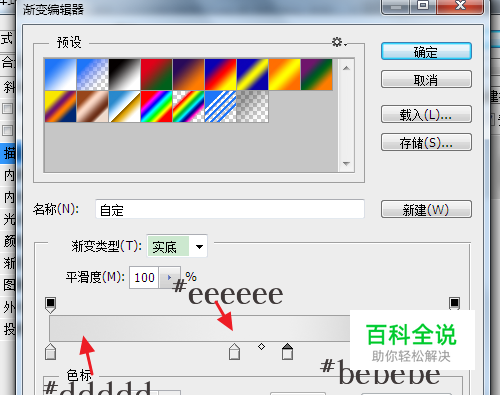
Task: Click the 平滑度 value field showing 100
Action: pyautogui.click(x=144, y=277)
